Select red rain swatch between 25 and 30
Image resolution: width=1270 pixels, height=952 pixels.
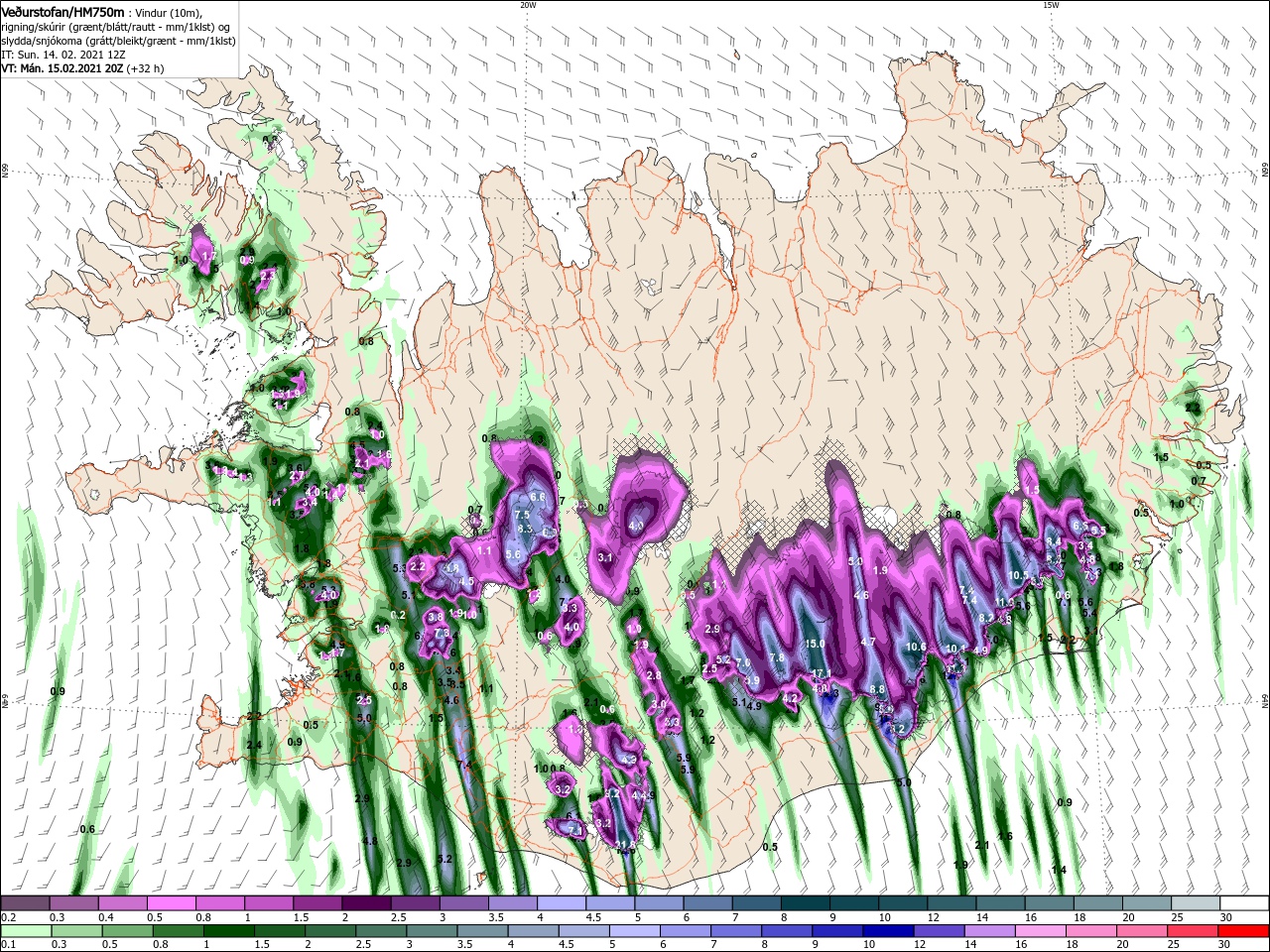coord(1195,931)
